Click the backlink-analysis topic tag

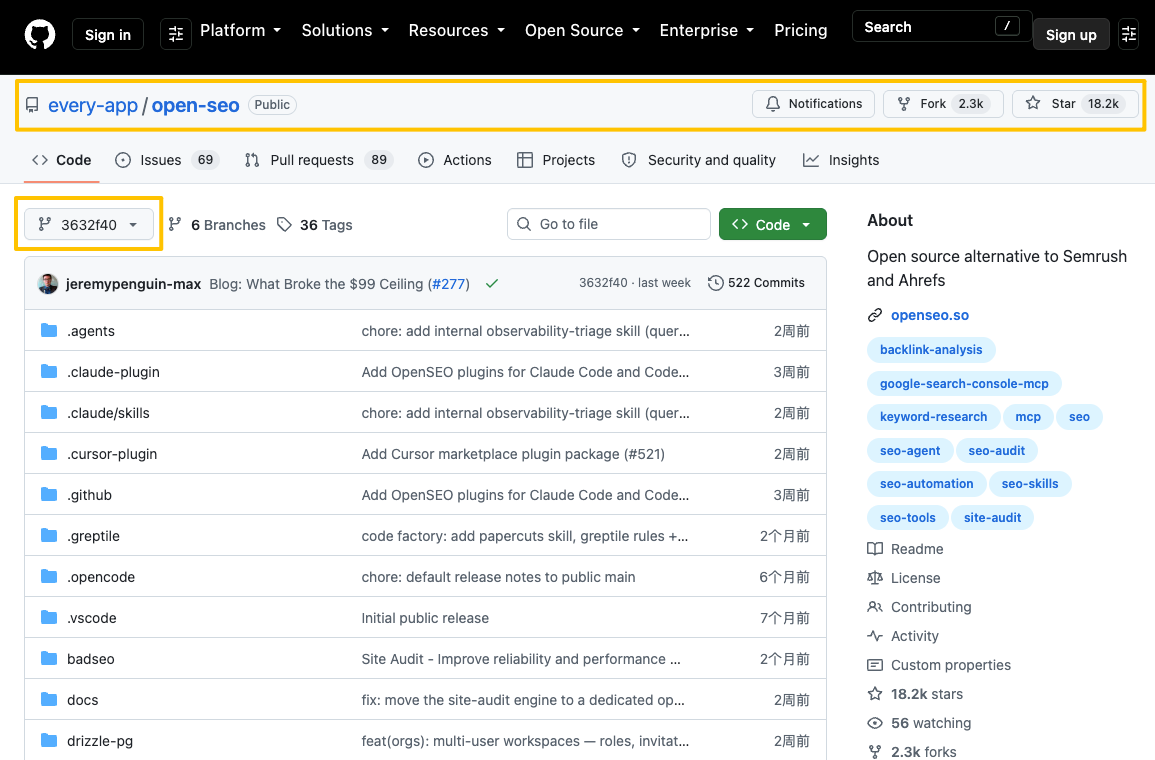tap(931, 350)
